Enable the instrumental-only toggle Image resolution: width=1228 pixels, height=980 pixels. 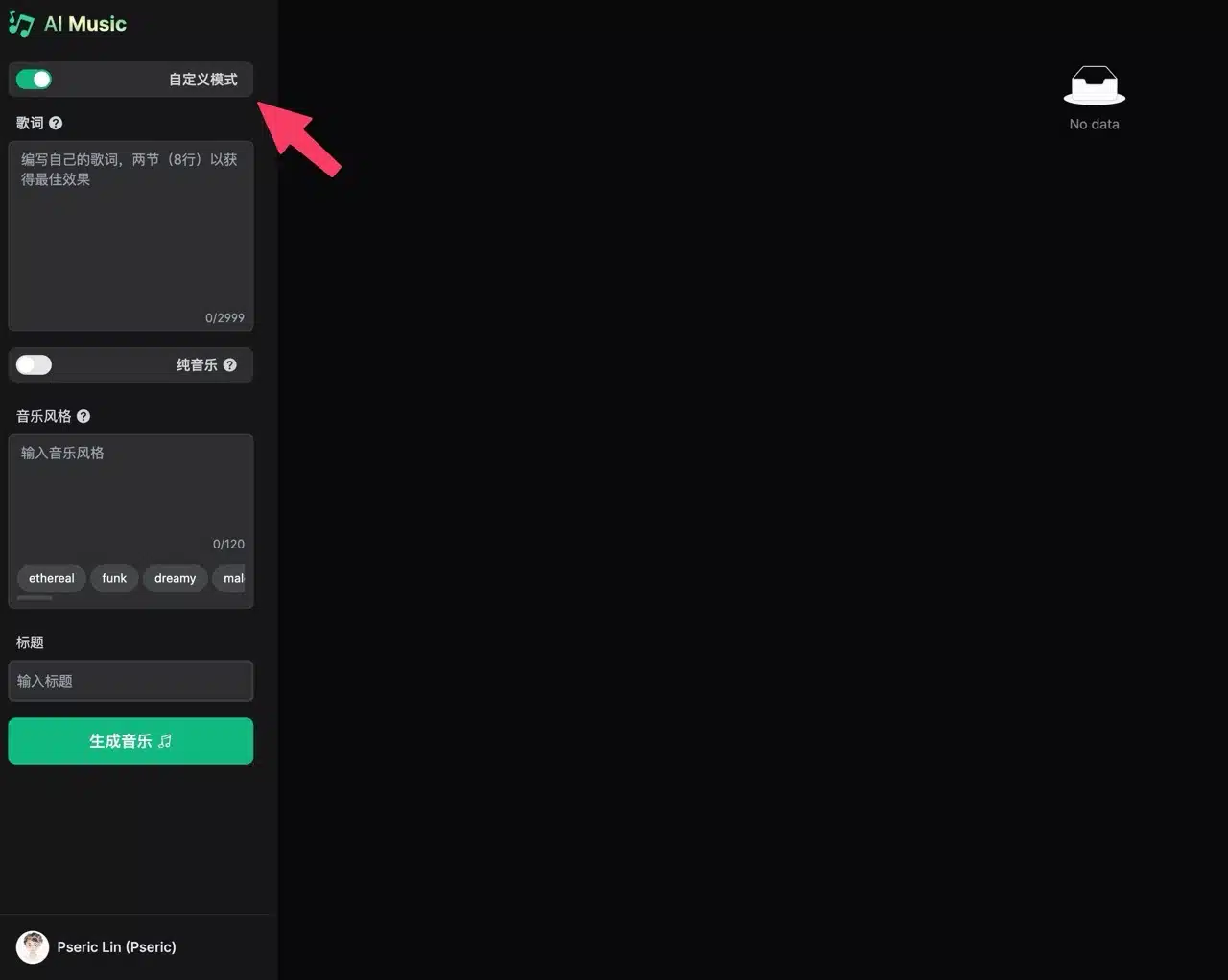[x=34, y=364]
